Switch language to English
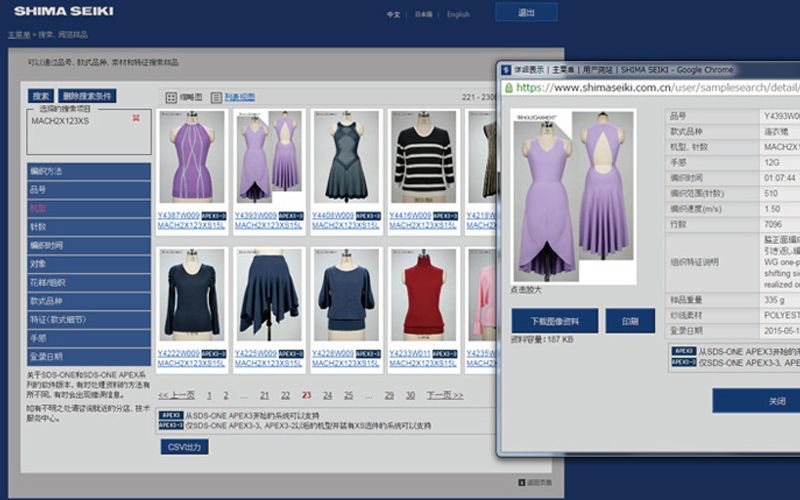Screen dimensions: 800x500 coord(458,14)
